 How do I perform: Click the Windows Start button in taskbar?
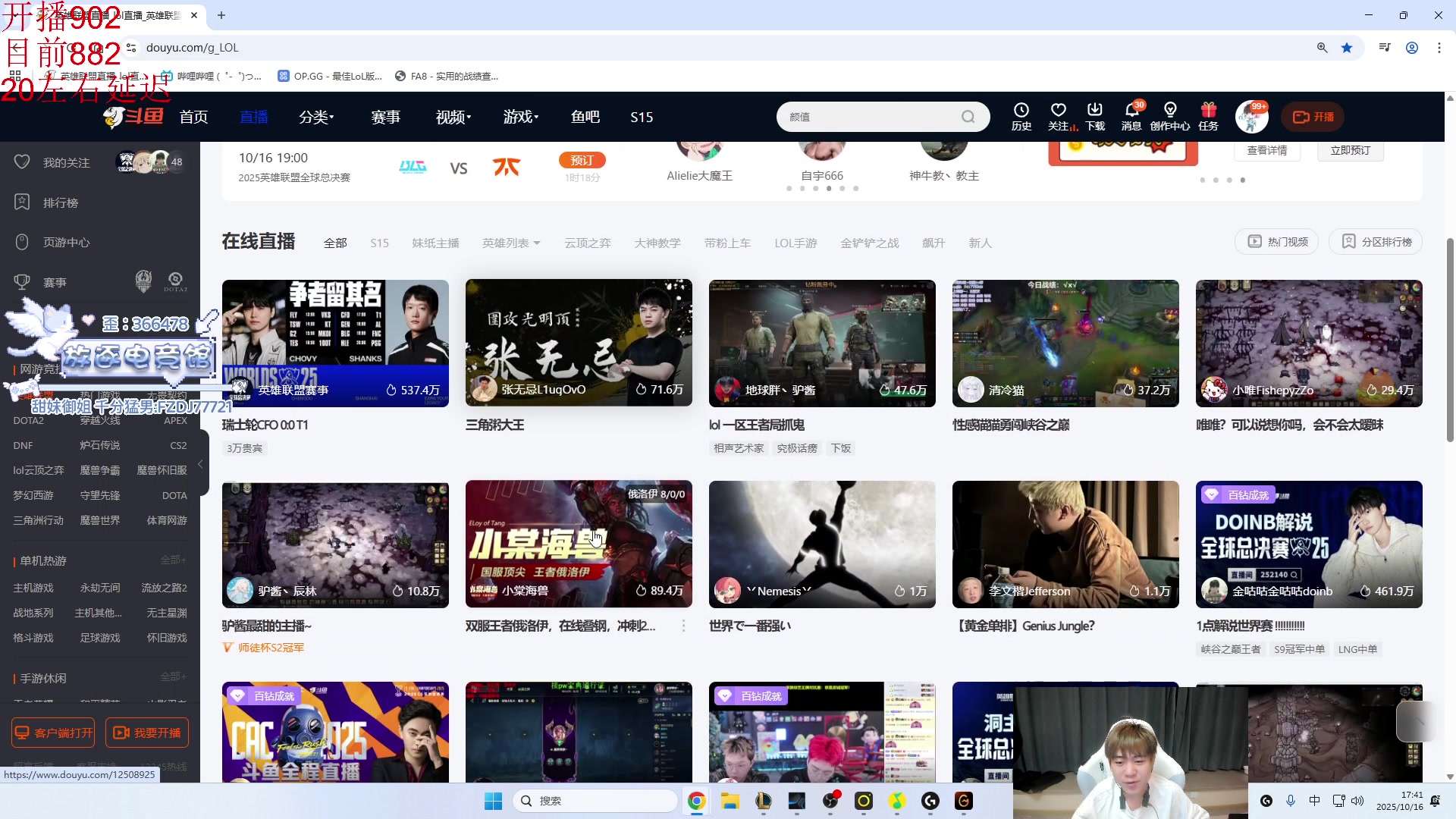493,801
